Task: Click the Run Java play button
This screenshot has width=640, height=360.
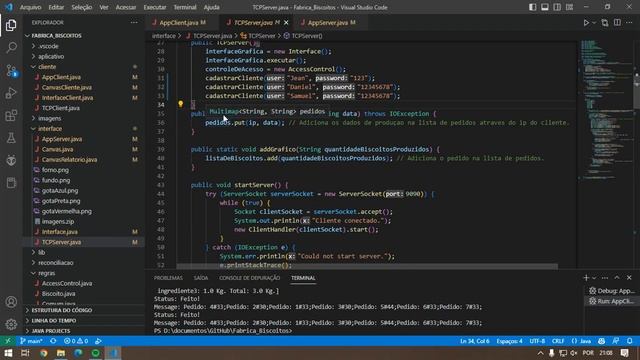Action: [x=586, y=23]
